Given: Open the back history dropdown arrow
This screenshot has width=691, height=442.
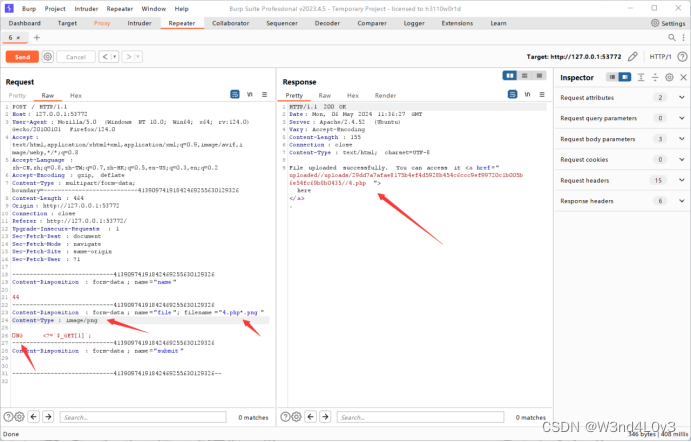Looking at the screenshot, I should 115,57.
